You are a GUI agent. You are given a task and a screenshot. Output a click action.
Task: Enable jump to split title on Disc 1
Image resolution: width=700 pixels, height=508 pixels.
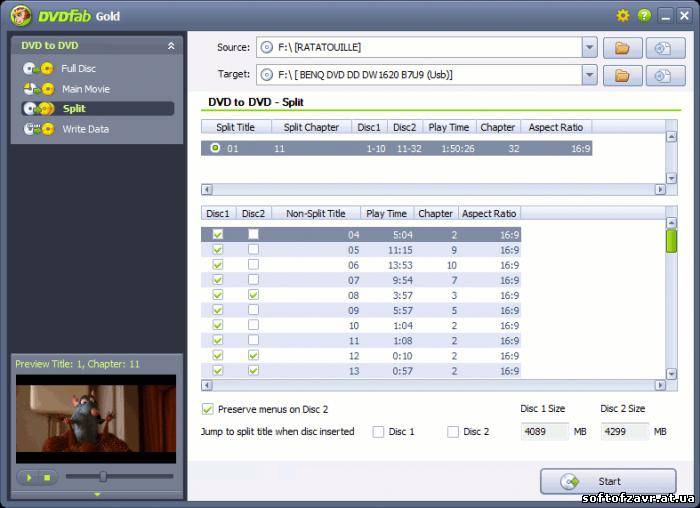click(x=378, y=432)
